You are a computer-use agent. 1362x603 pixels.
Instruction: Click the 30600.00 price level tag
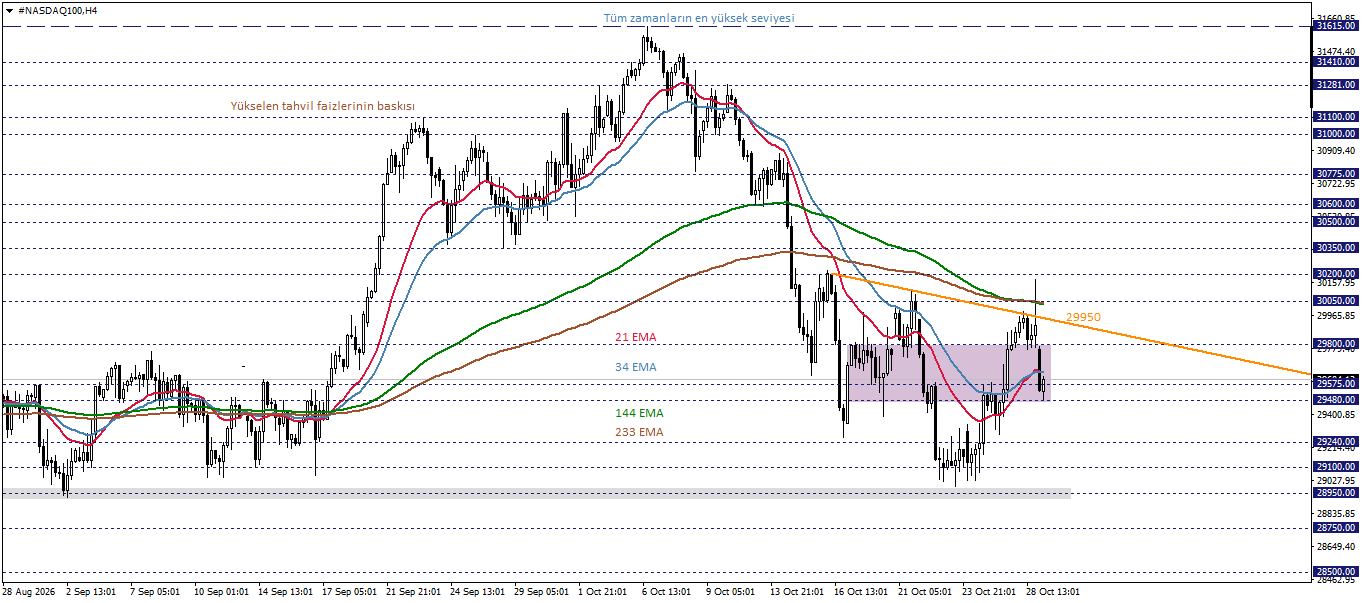[x=1335, y=204]
